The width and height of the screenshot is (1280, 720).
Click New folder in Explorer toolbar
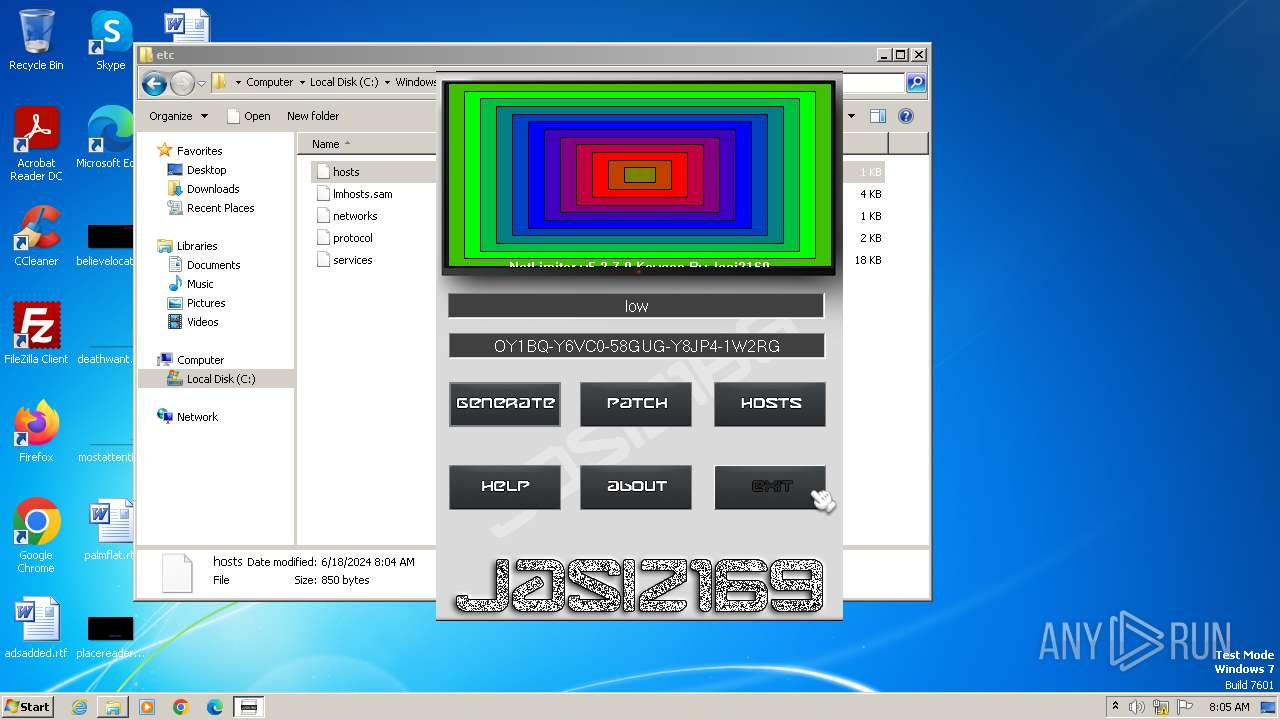point(313,116)
